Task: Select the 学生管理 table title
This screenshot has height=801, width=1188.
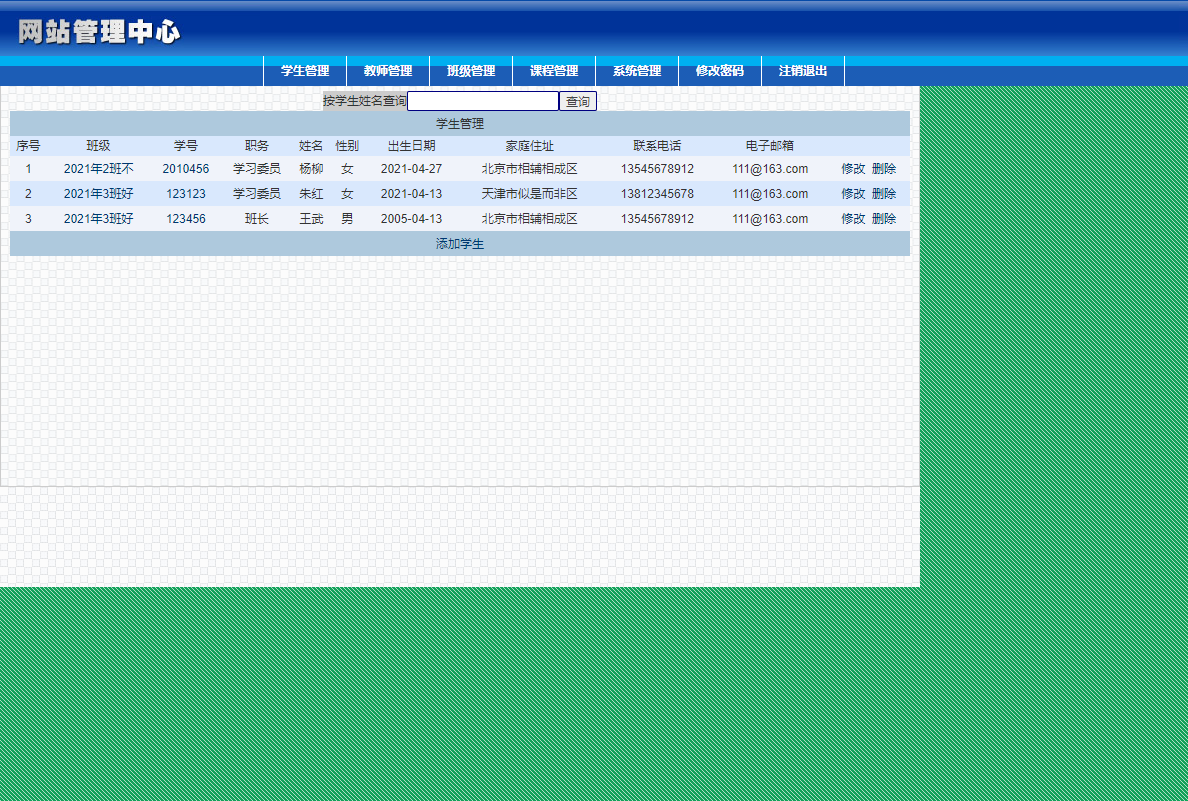Action: click(x=460, y=124)
